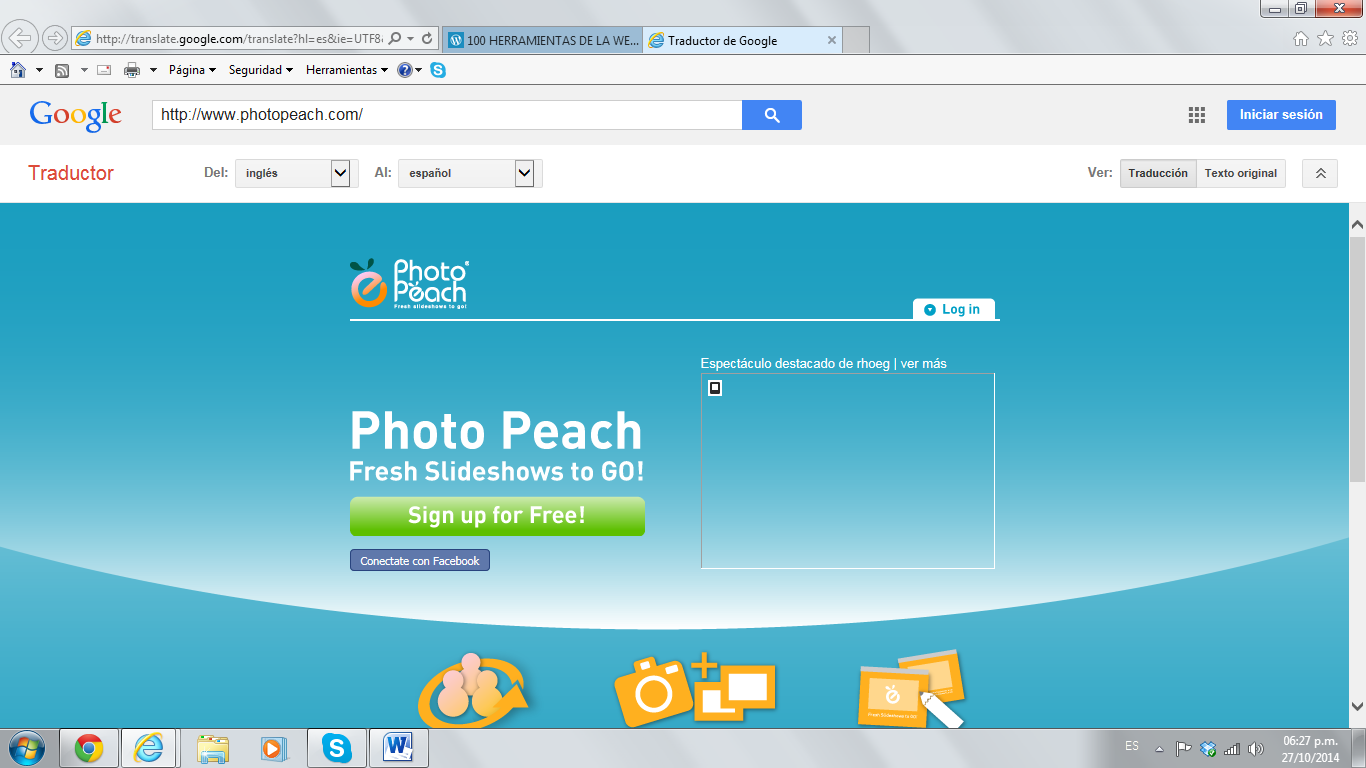Click the Google URL input field

click(x=446, y=115)
